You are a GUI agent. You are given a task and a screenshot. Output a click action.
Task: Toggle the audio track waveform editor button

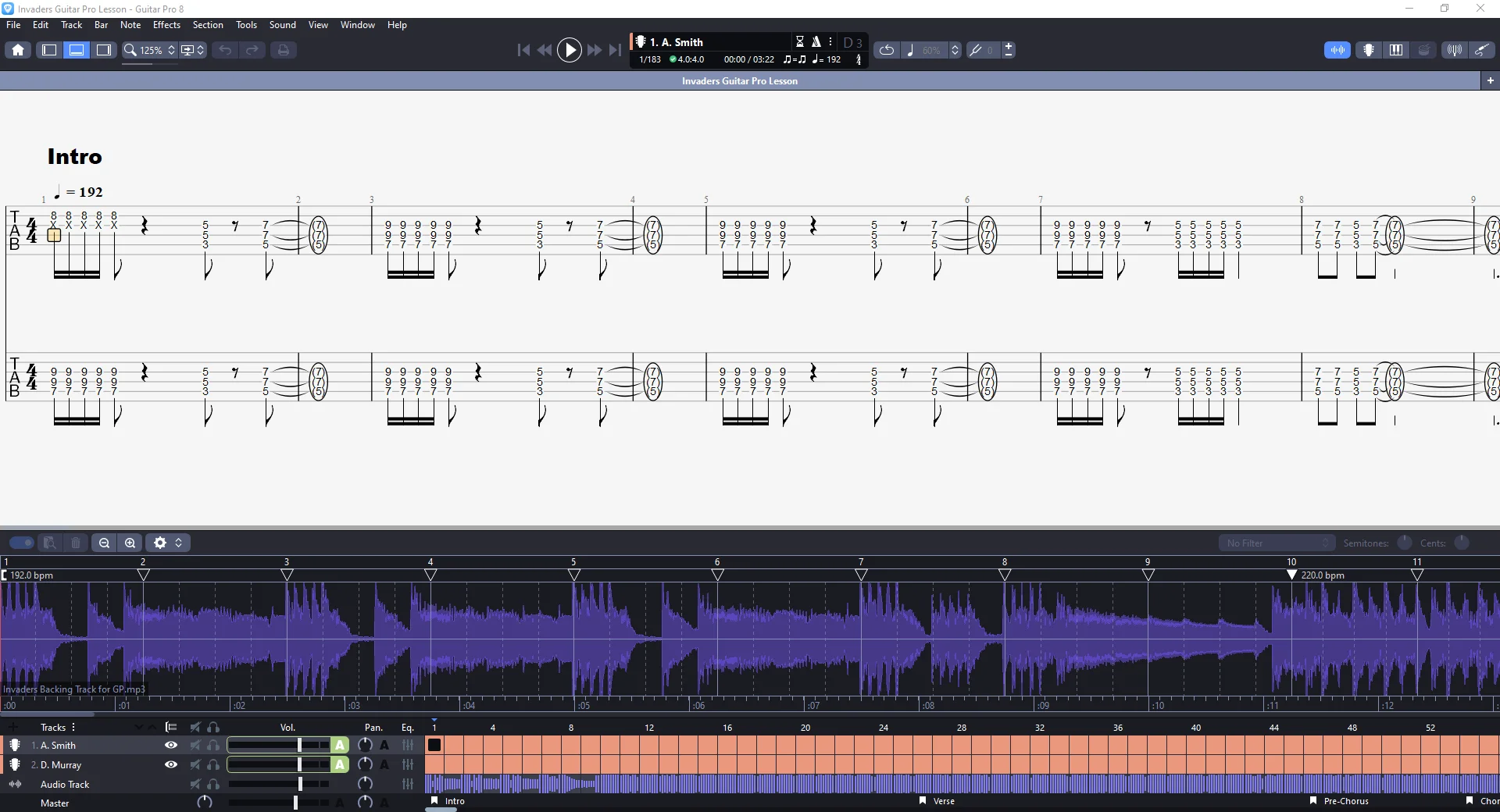[1337, 50]
